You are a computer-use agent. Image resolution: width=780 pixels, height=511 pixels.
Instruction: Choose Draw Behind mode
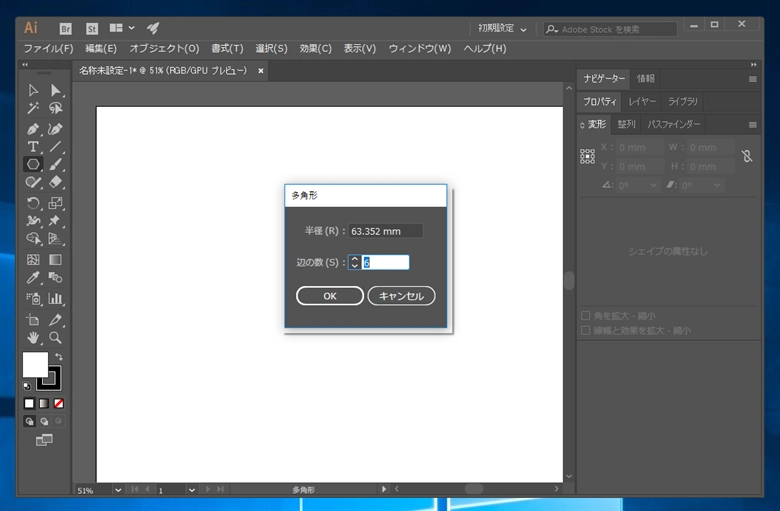click(x=44, y=421)
